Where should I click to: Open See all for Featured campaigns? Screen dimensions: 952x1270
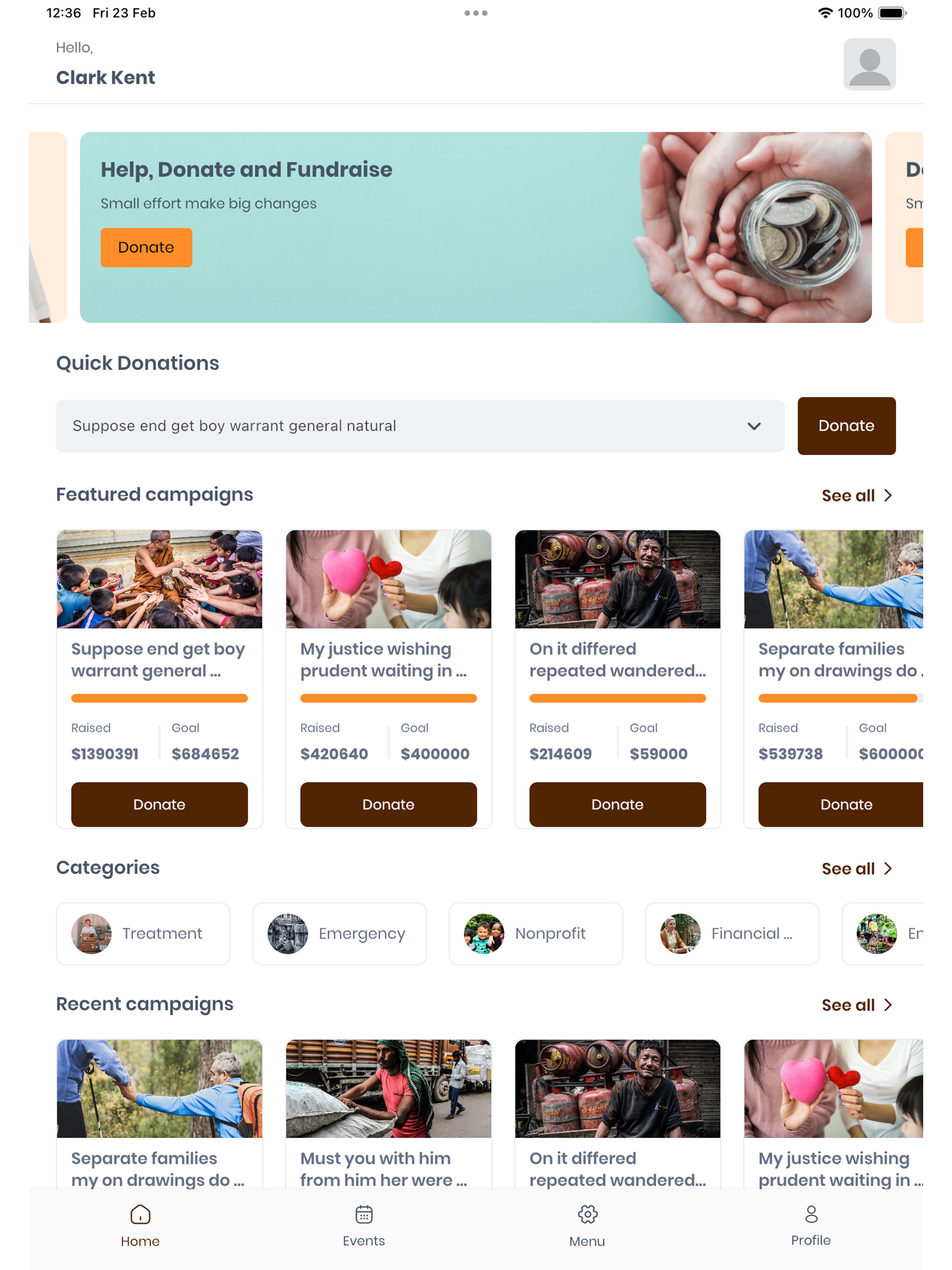point(857,495)
